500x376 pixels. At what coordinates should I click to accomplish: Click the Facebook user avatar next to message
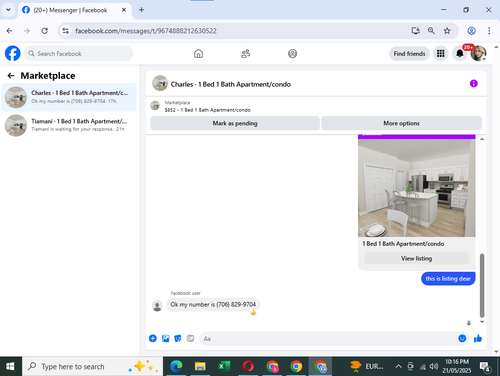(157, 306)
